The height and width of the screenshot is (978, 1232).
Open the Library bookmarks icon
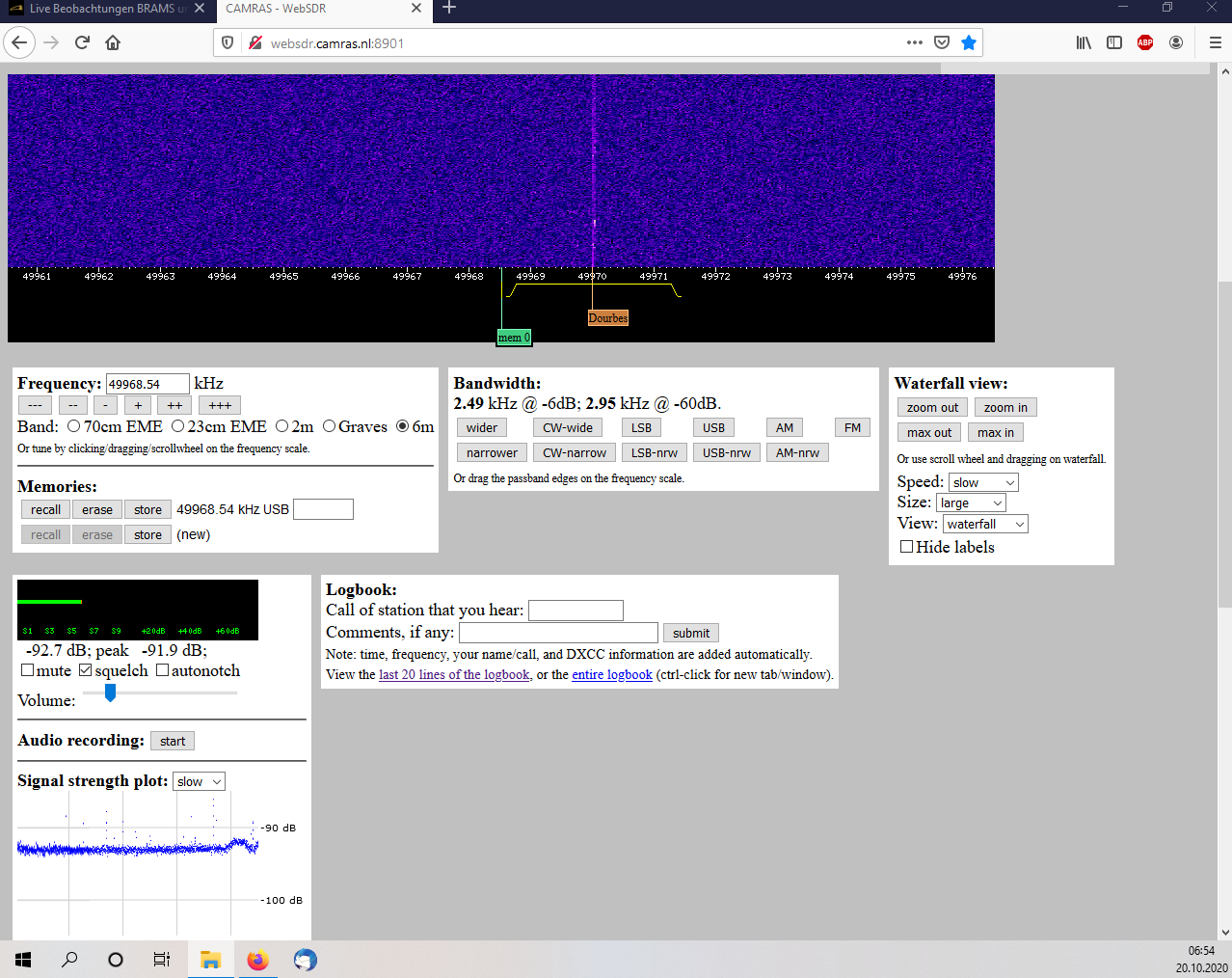click(x=1085, y=42)
